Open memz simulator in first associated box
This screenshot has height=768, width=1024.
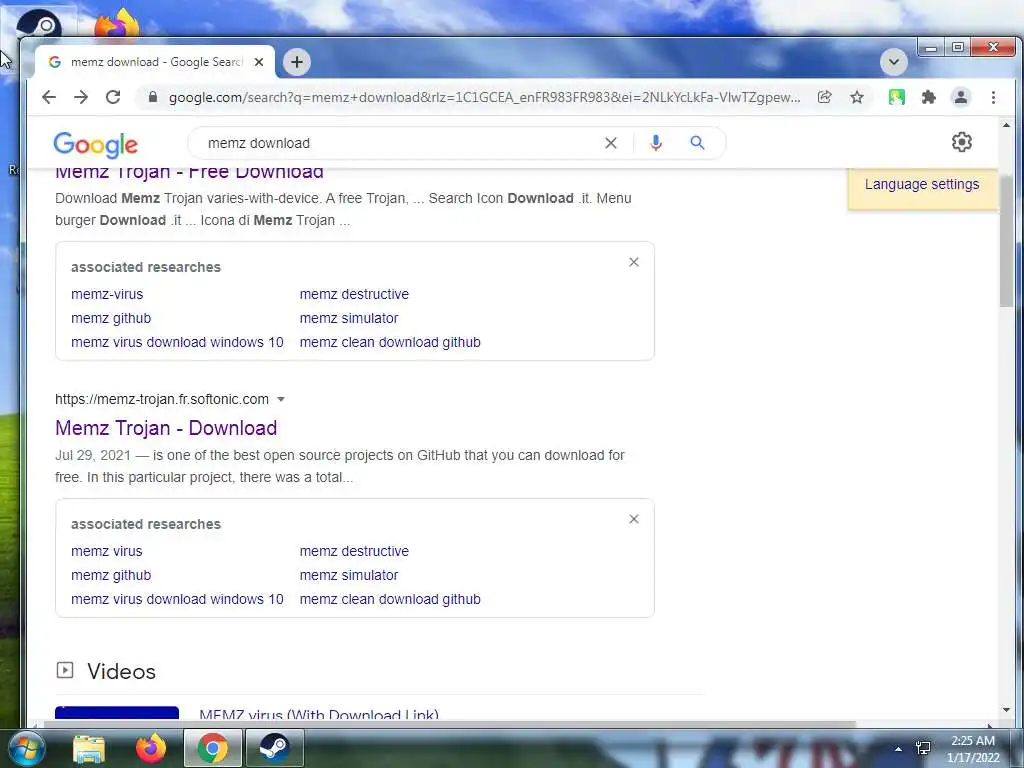(x=349, y=318)
